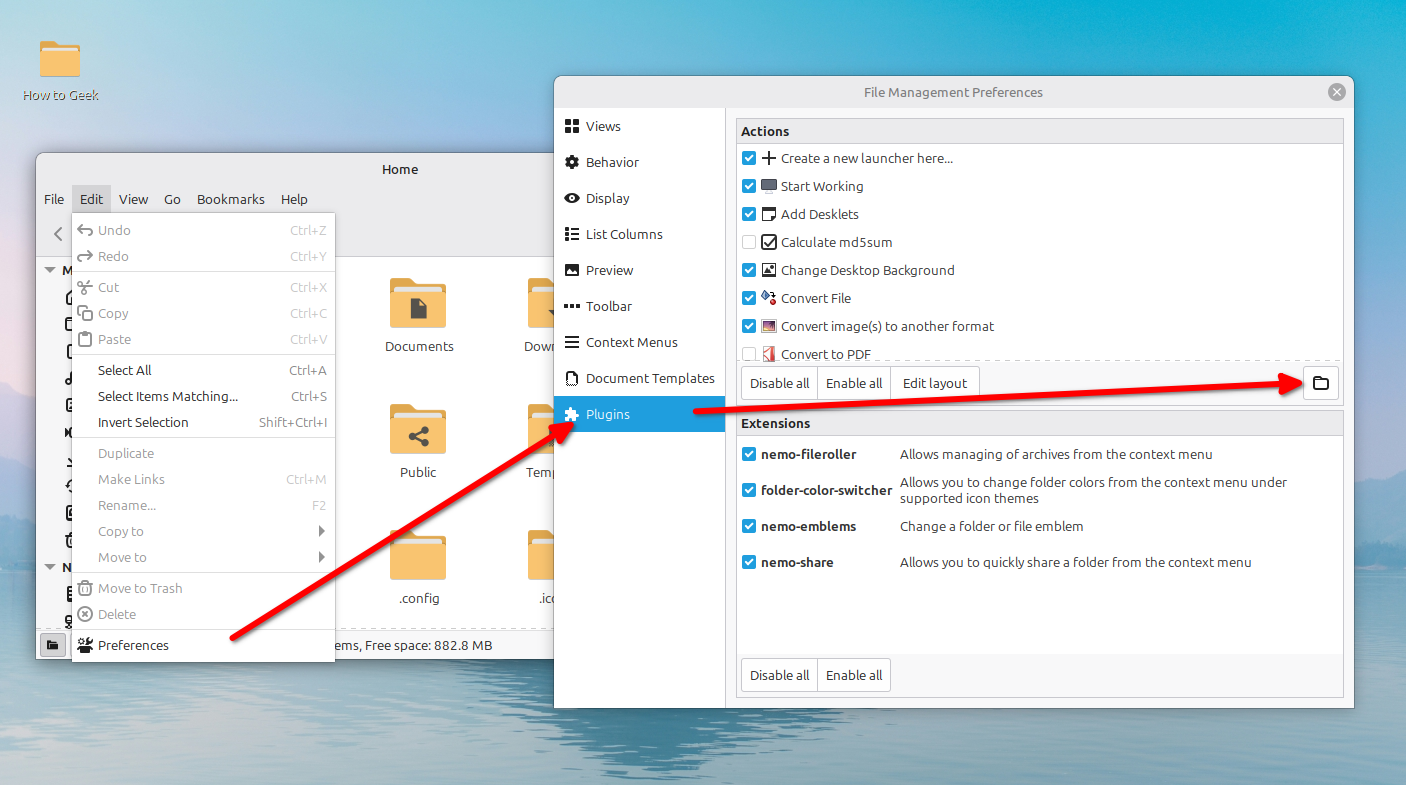1406x785 pixels.
Task: Click the Change Desktop Background picture icon
Action: click(769, 270)
